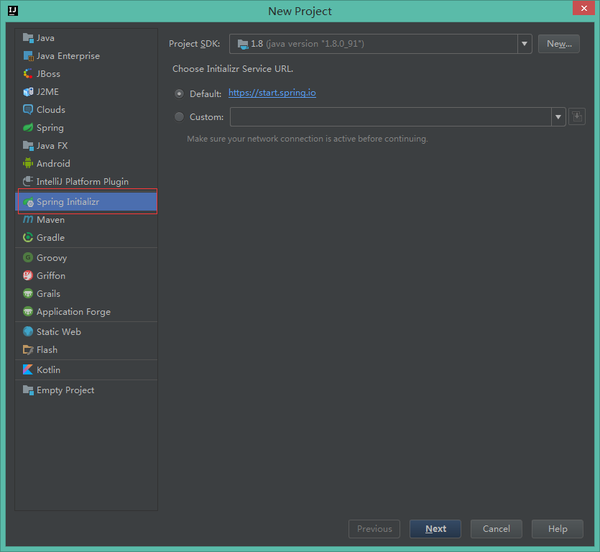Click Choose Initializr Service URL text
600x552 pixels.
click(233, 69)
